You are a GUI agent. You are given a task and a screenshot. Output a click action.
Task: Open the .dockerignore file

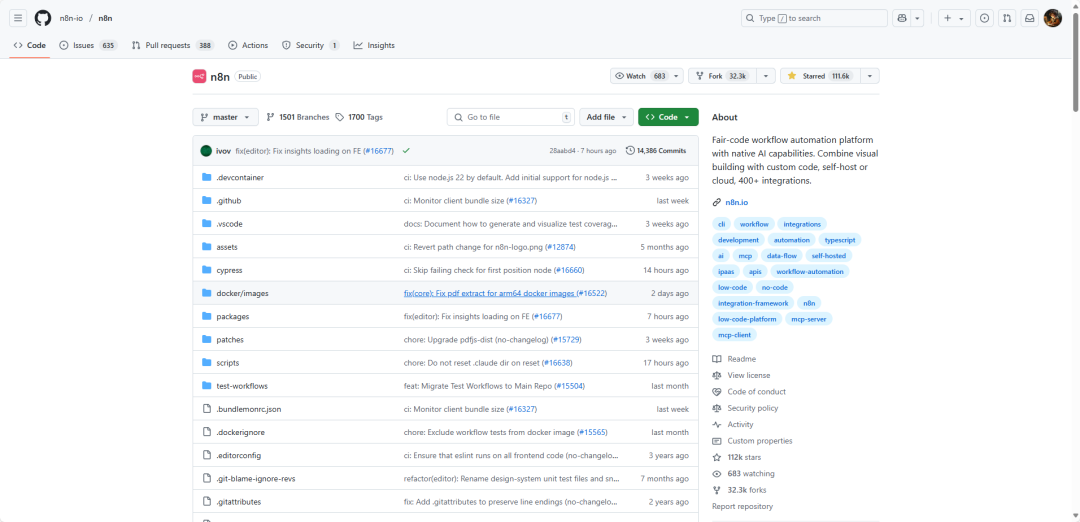pos(240,432)
